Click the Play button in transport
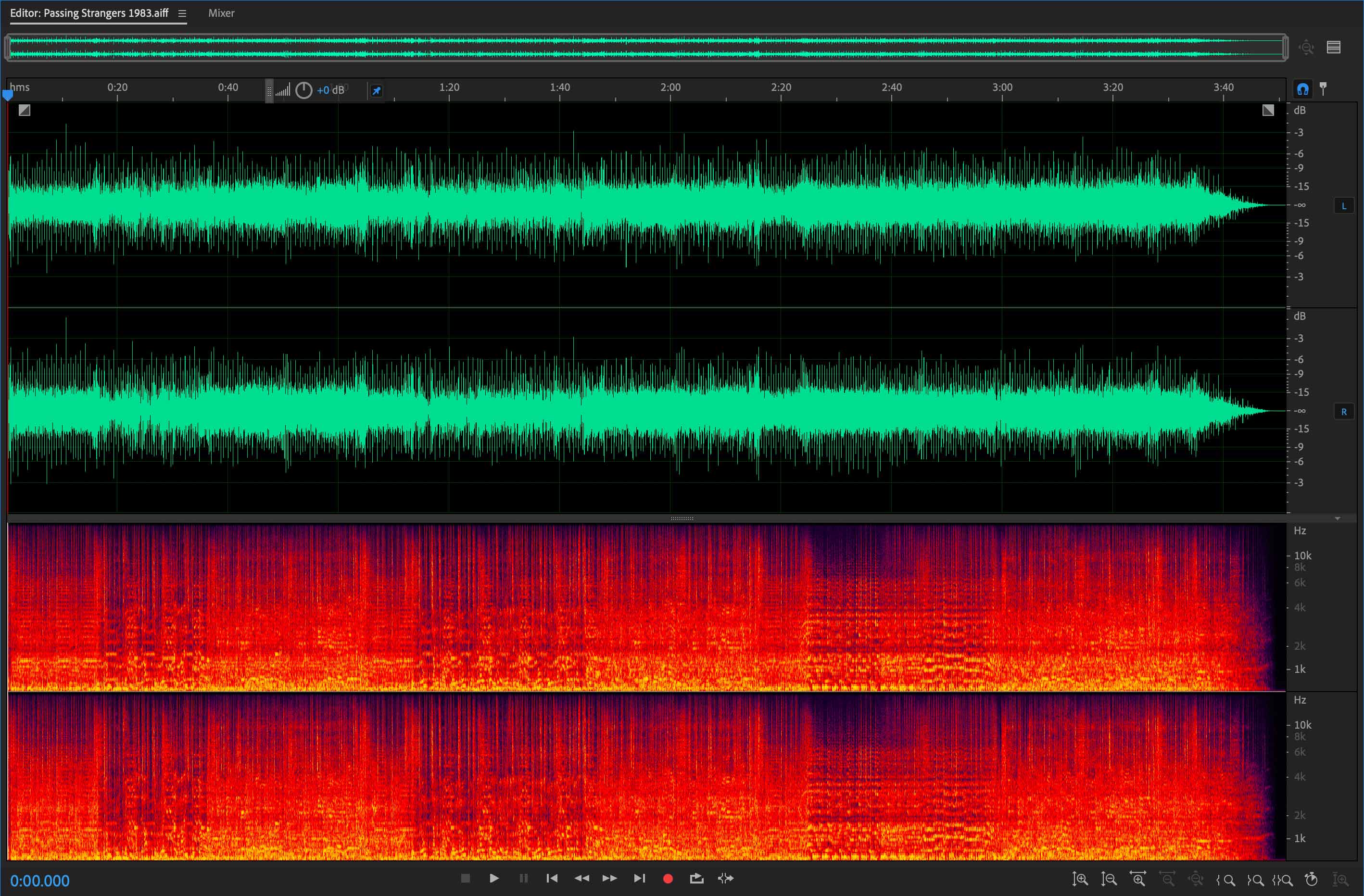The width and height of the screenshot is (1364, 896). tap(493, 878)
